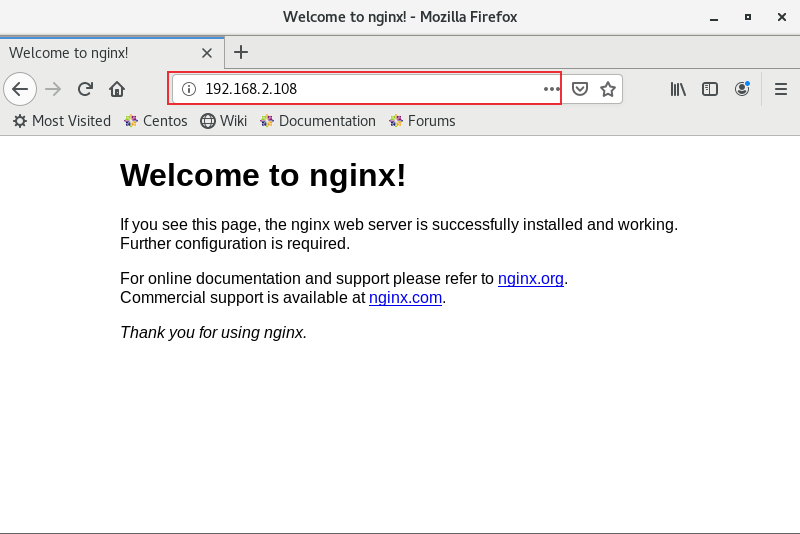Viewport: 800px width, 534px height.
Task: Open a new tab with plus button
Action: [241, 52]
